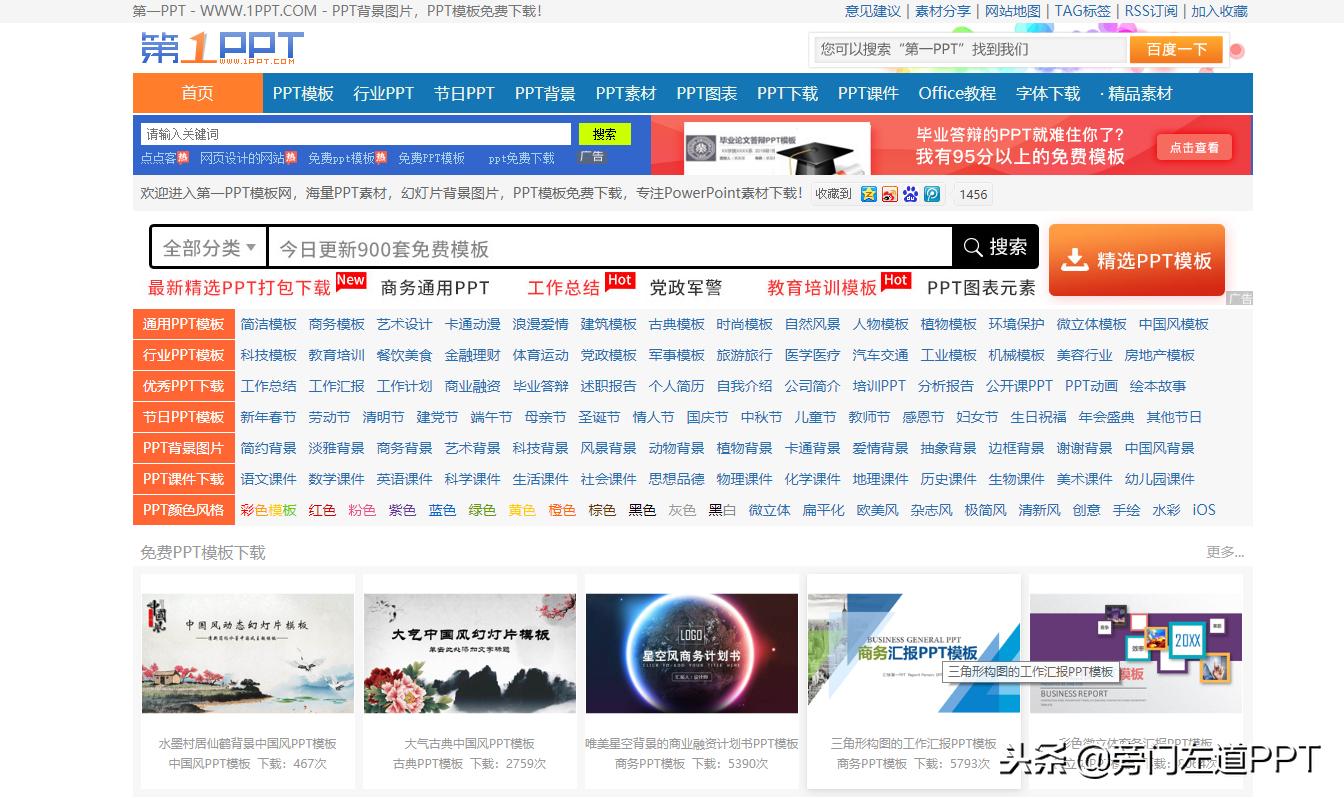This screenshot has height=799, width=1344.
Task: Open the 全部分类 category dropdown
Action: click(x=207, y=246)
